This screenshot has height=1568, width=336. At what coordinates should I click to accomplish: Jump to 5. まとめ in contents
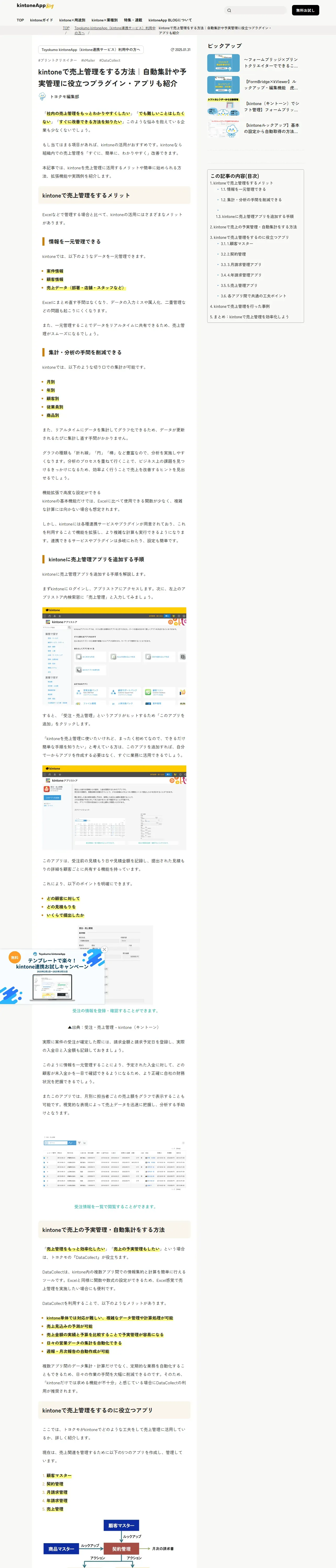(x=249, y=317)
